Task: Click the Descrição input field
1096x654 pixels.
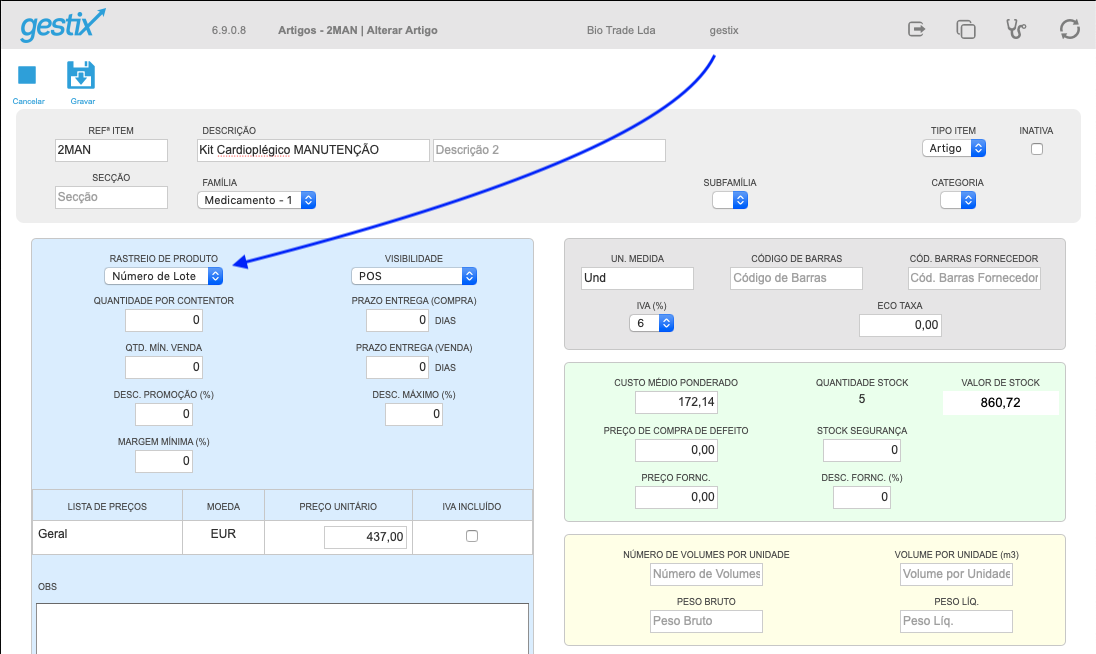Action: coord(313,150)
